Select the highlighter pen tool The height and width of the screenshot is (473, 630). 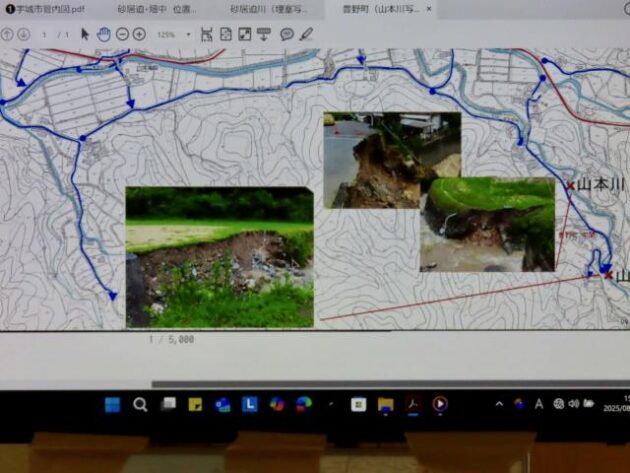306,34
